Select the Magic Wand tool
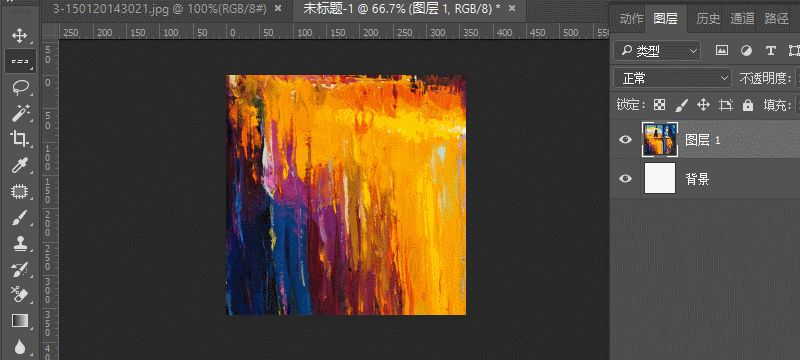Image resolution: width=800 pixels, height=360 pixels. coord(19,113)
